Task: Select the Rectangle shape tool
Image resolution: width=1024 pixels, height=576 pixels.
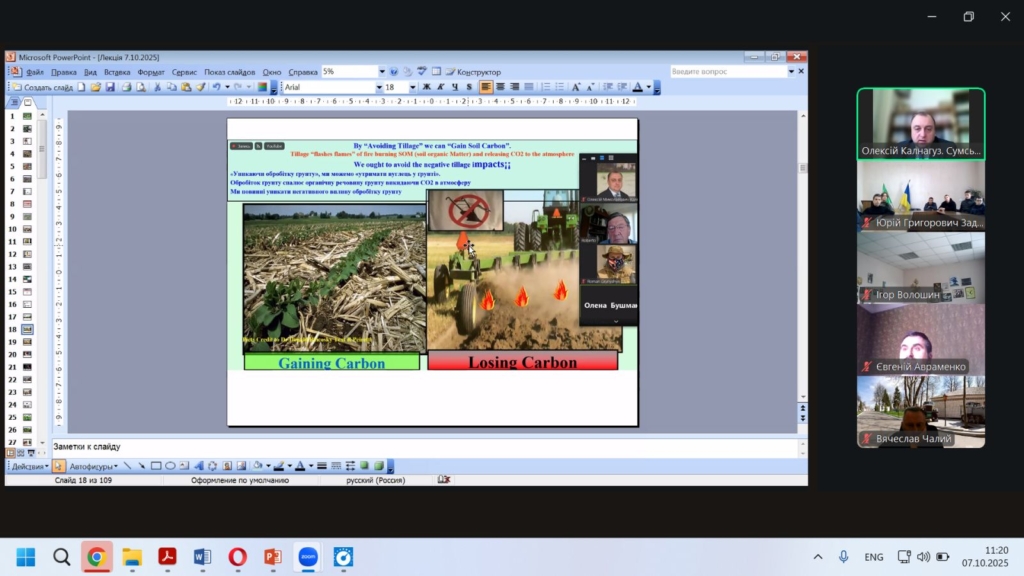Action: [156, 466]
